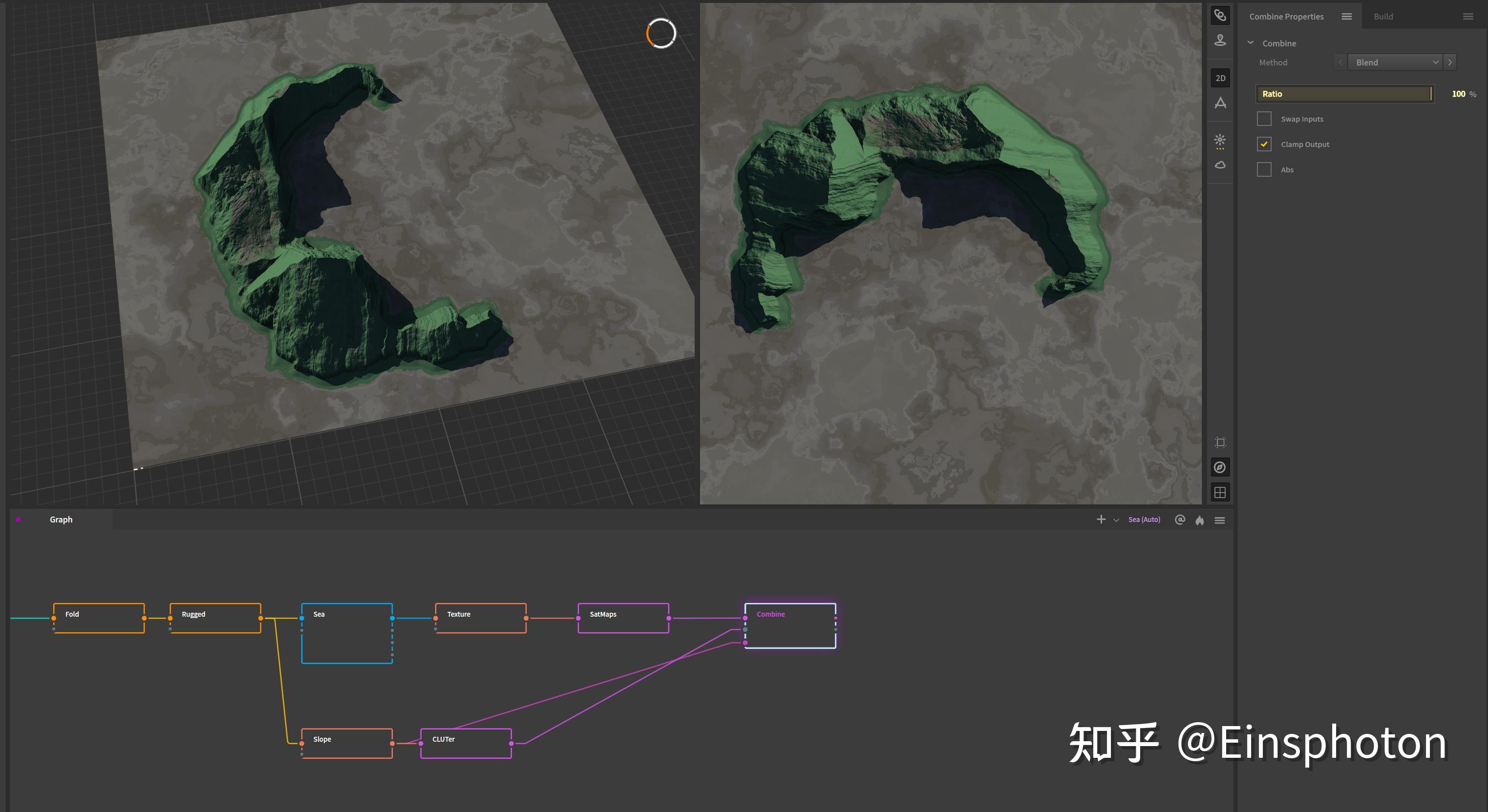Switch to the Build tab
The image size is (1488, 812).
pos(1383,17)
